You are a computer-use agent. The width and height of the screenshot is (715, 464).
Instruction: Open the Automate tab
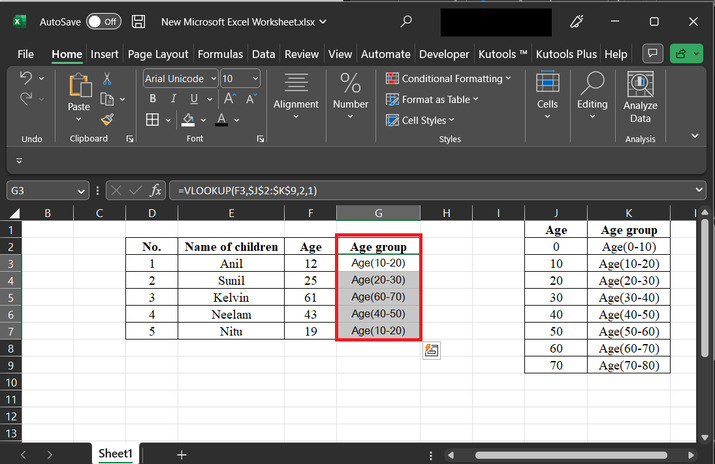point(386,54)
